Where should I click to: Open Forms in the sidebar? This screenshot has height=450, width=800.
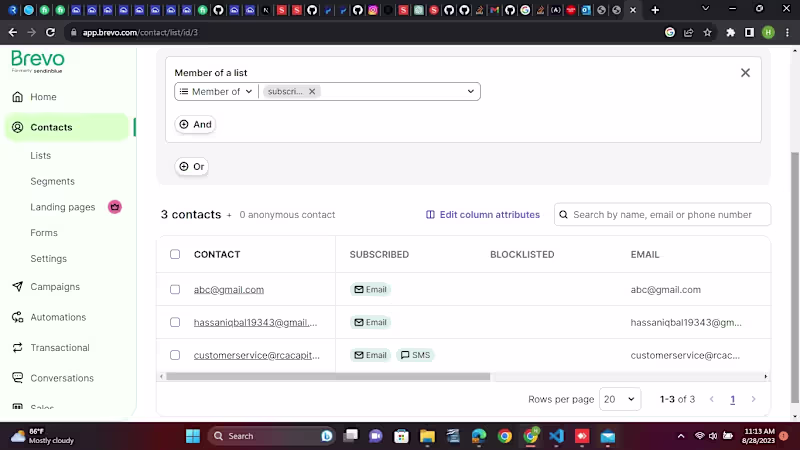click(43, 233)
